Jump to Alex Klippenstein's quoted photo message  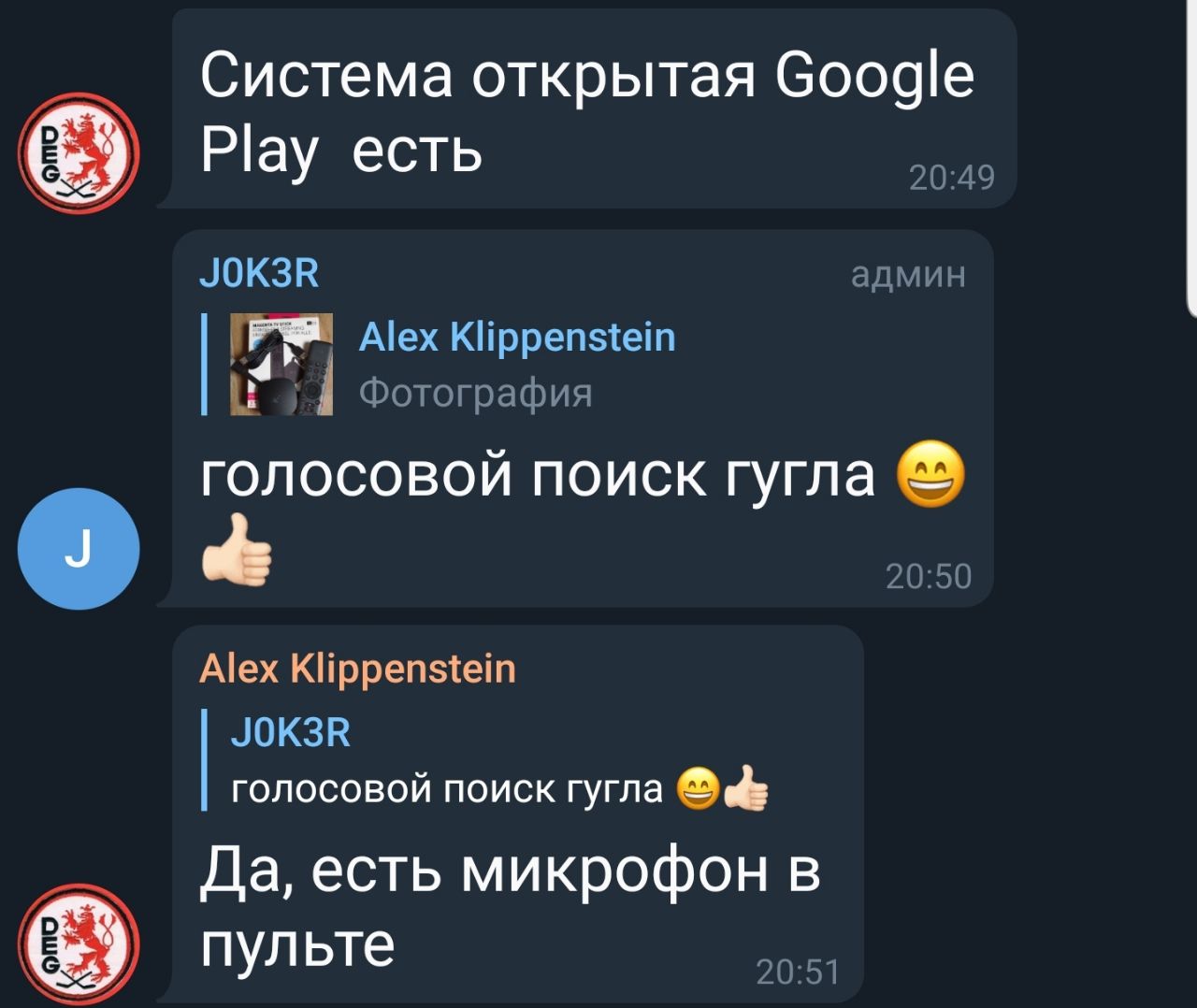coord(516,338)
